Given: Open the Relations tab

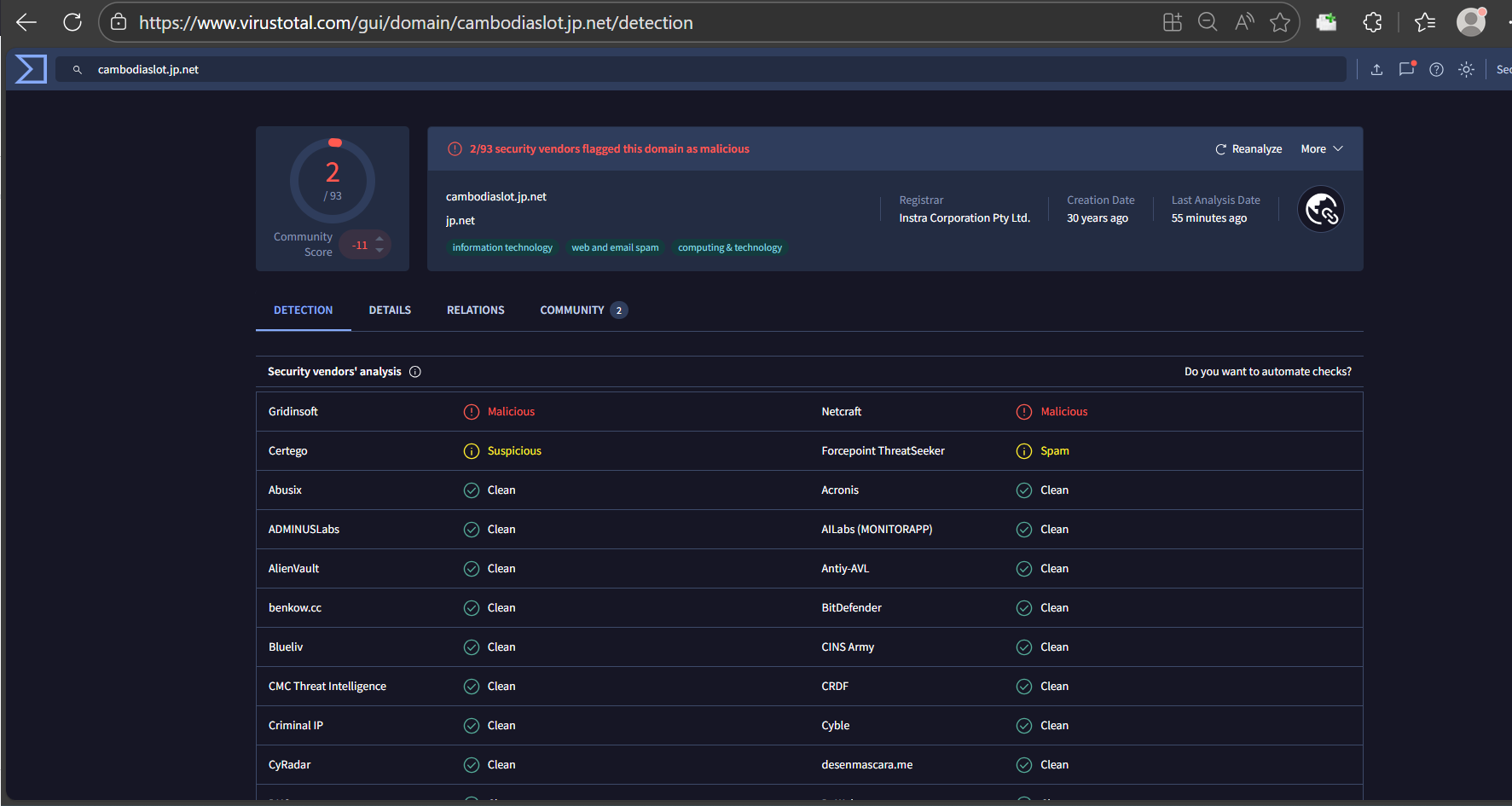Looking at the screenshot, I should pos(475,310).
